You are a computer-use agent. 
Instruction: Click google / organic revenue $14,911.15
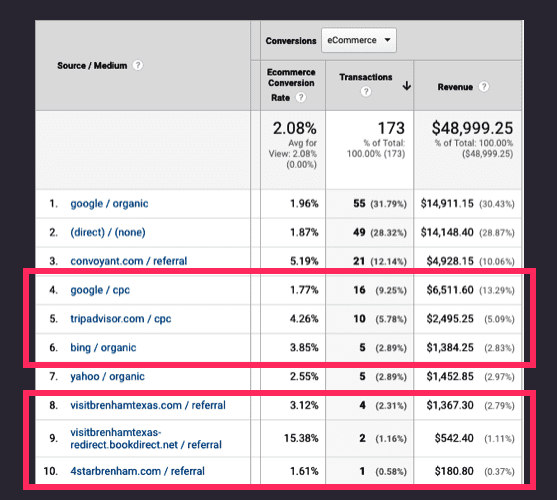447,203
